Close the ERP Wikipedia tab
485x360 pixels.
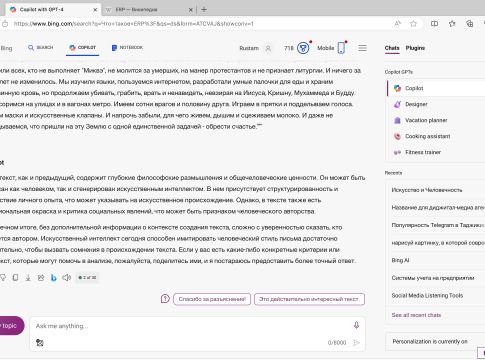191,10
